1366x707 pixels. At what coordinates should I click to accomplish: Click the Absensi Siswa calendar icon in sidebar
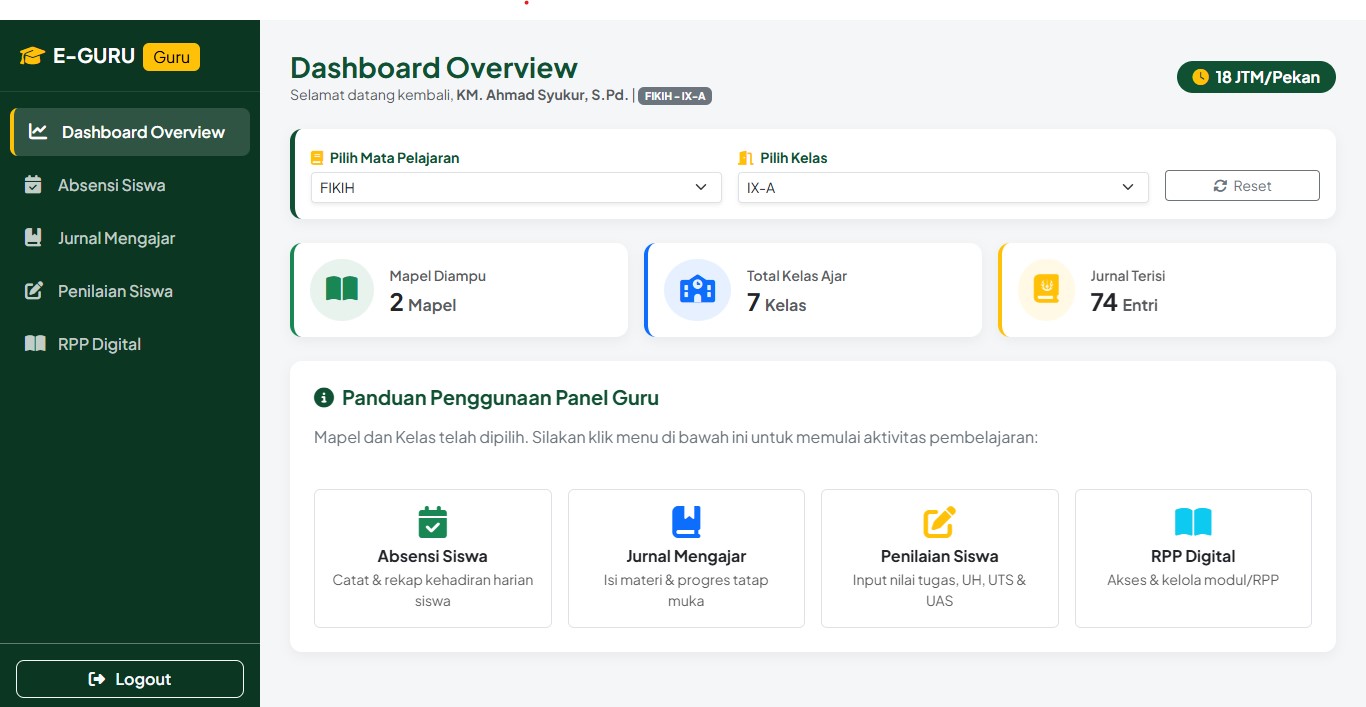point(34,185)
